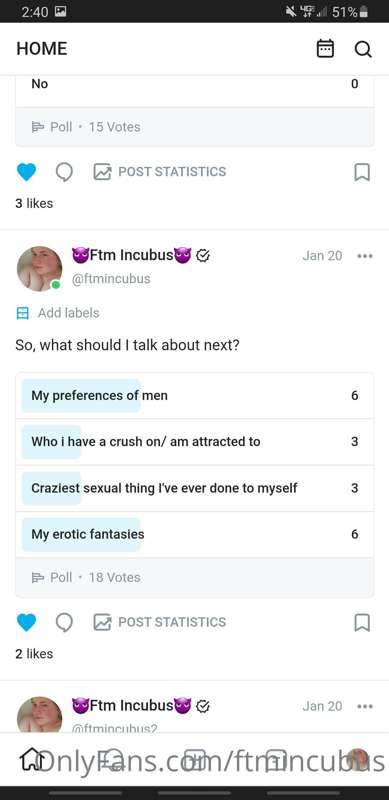Tap the Ftm Incubus profile avatar
This screenshot has width=389, height=800.
(39, 269)
